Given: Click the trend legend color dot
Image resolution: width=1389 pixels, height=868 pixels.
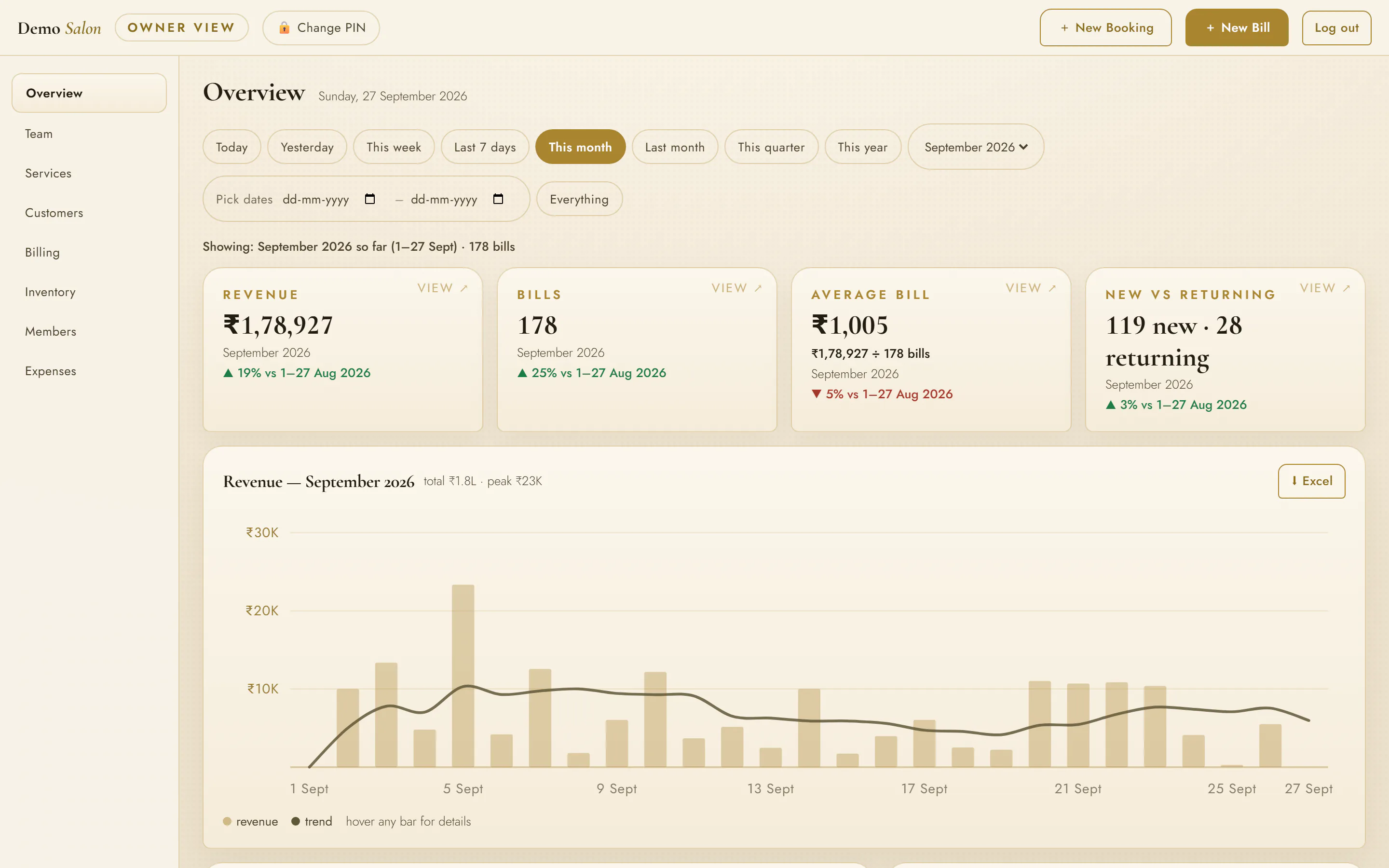Looking at the screenshot, I should [296, 821].
